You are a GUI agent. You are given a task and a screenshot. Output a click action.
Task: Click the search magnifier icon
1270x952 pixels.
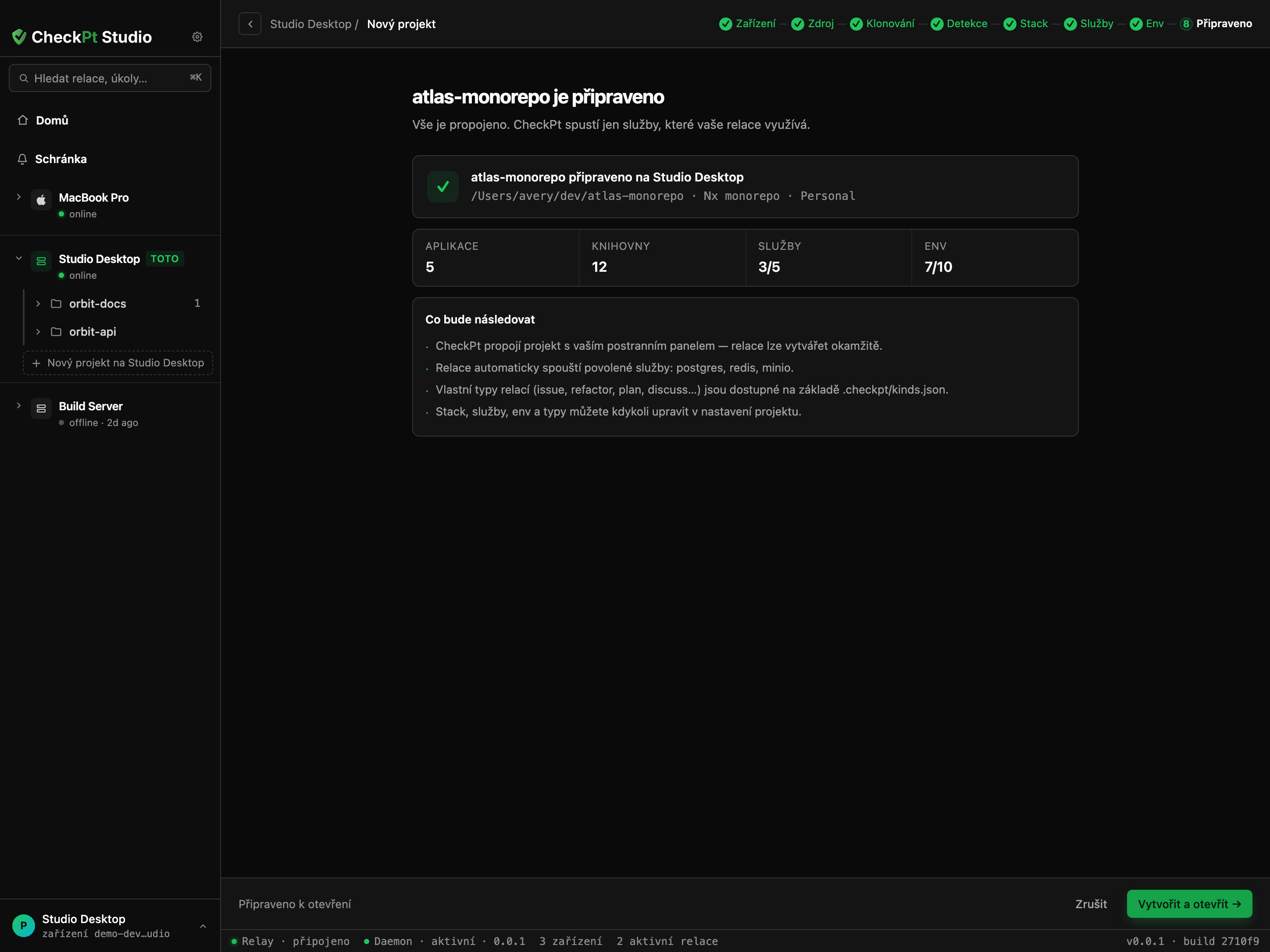[x=24, y=78]
